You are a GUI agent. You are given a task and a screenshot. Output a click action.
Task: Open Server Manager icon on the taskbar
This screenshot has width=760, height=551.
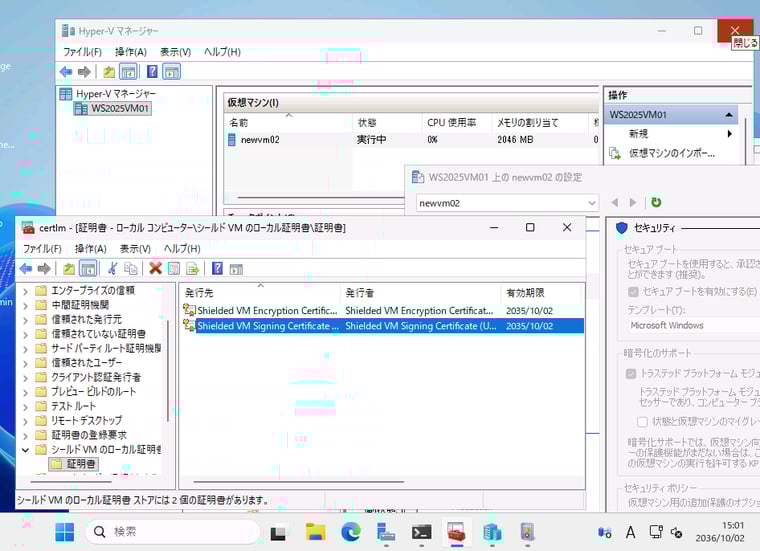pos(386,532)
